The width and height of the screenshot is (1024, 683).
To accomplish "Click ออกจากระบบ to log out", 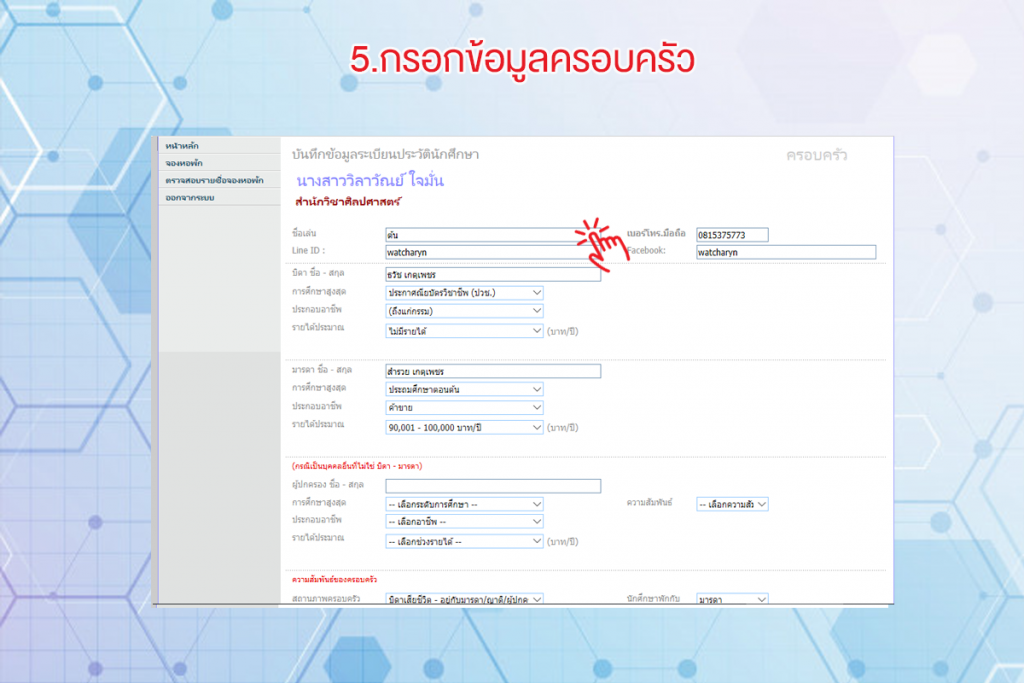I will pos(190,197).
